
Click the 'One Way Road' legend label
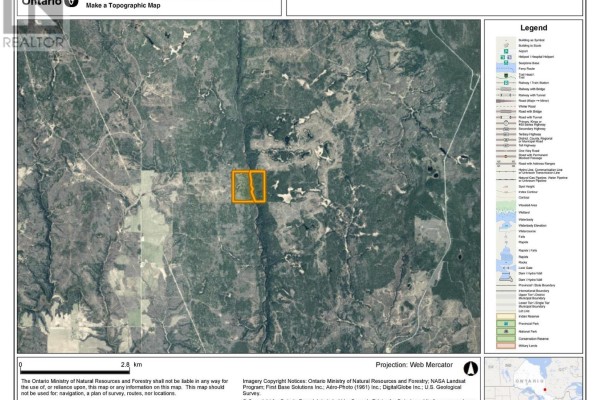(528, 150)
